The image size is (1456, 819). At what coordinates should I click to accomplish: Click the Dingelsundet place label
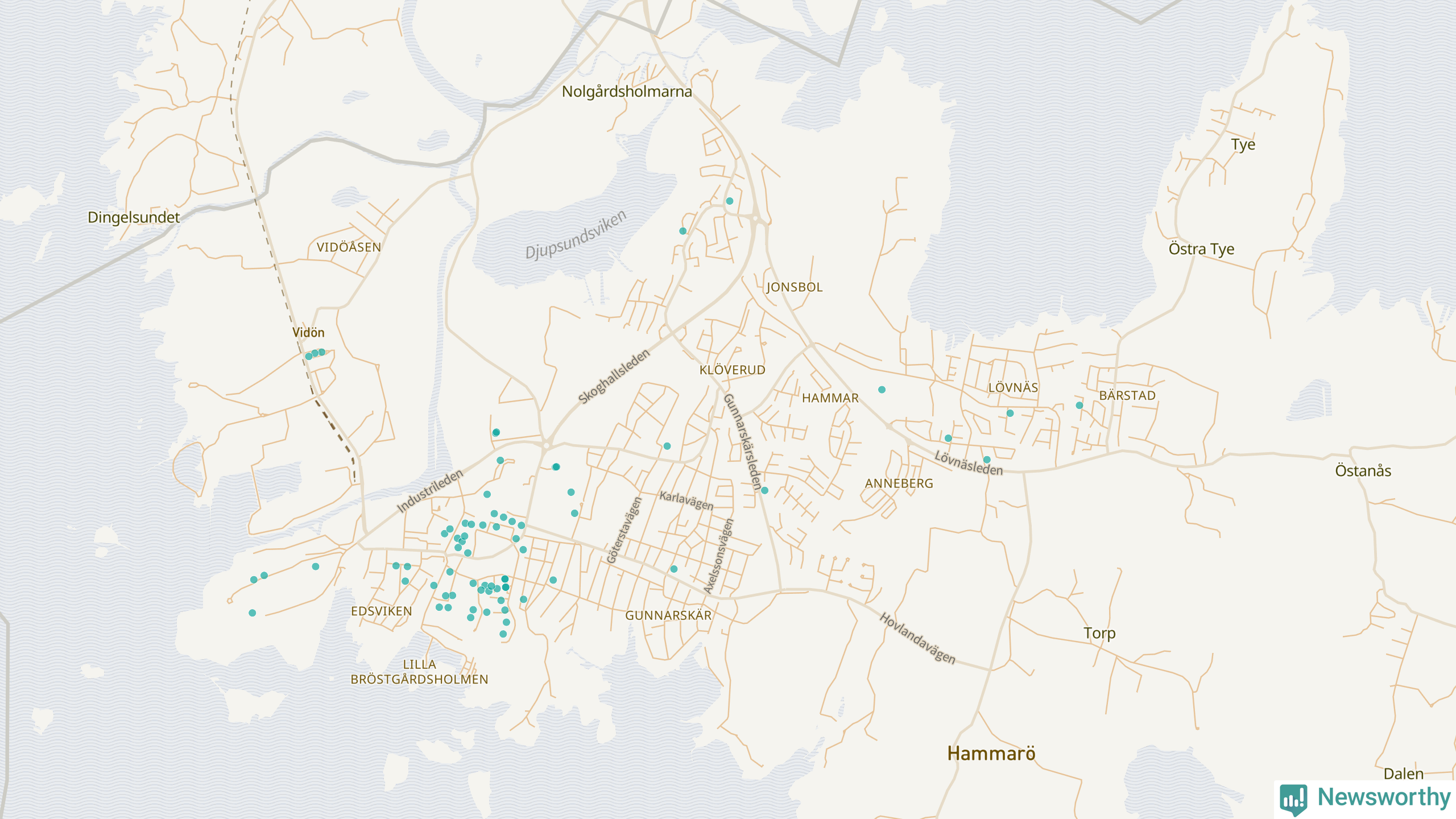pos(134,217)
